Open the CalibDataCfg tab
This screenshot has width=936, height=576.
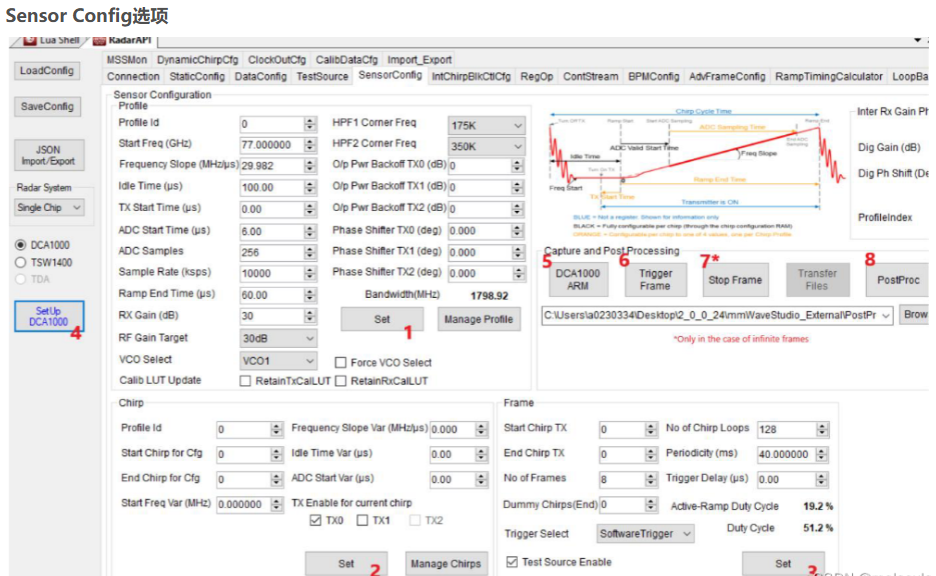click(346, 60)
